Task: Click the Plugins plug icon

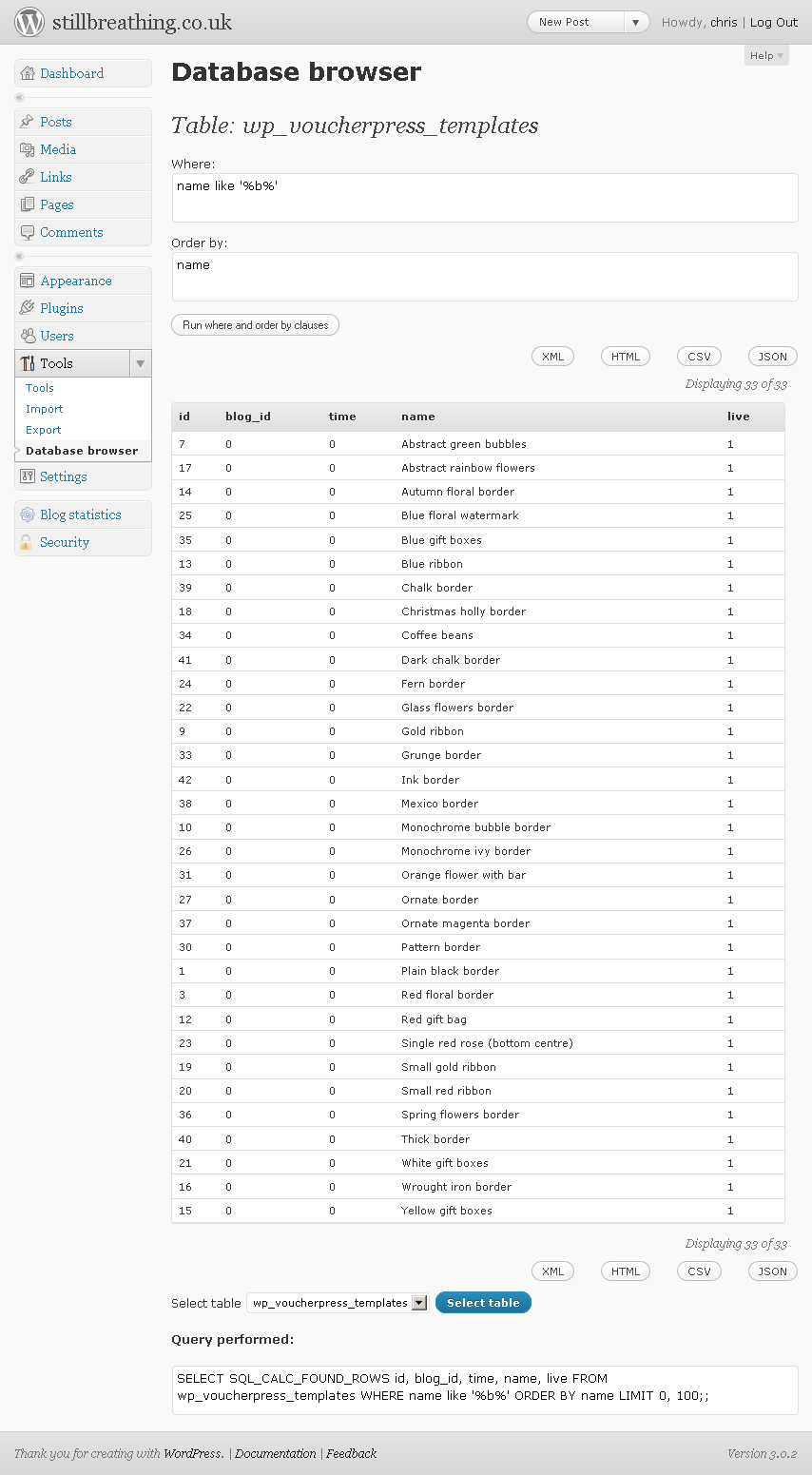Action: (28, 308)
